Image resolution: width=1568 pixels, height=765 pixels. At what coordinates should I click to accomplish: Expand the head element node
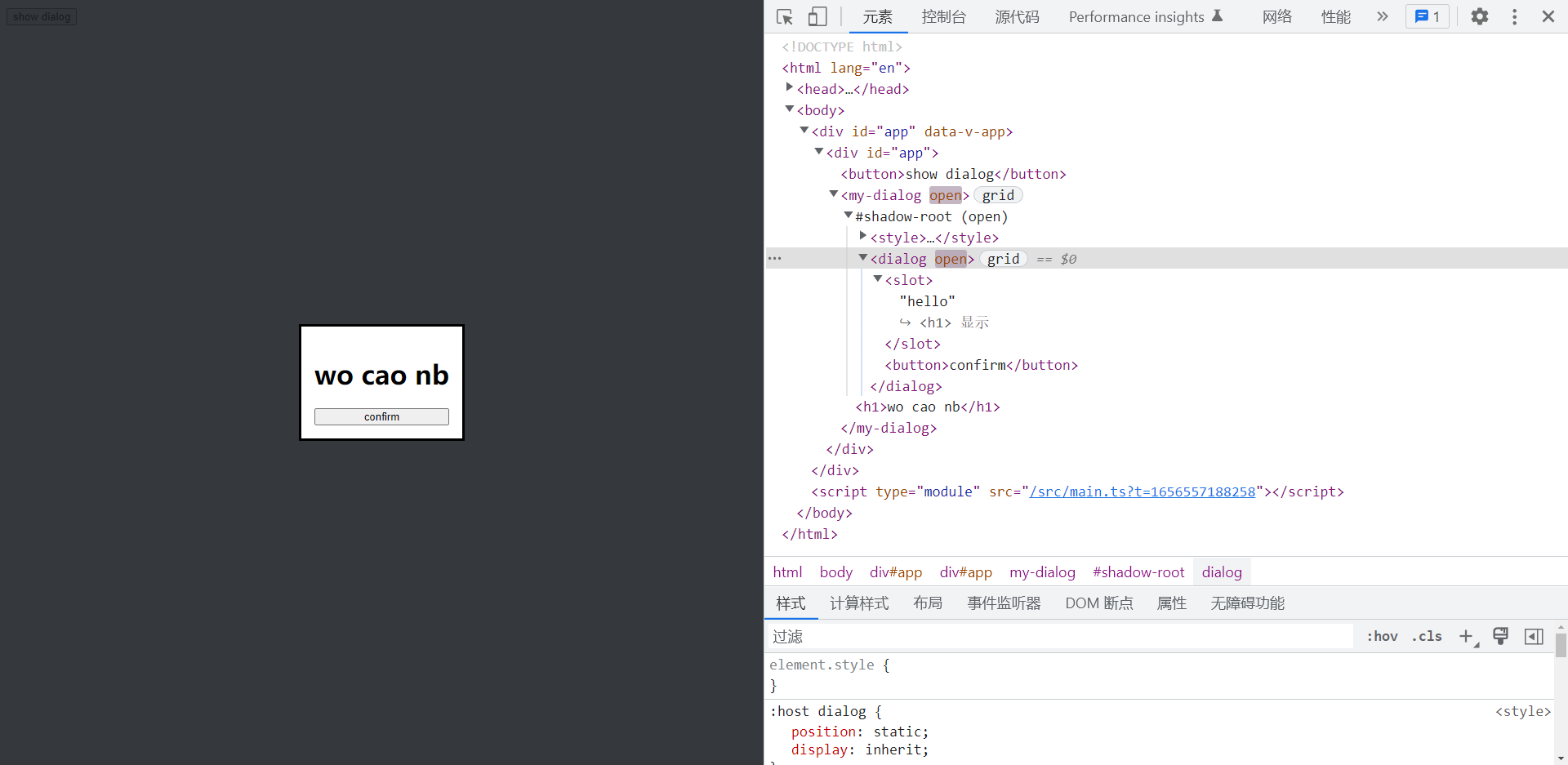tap(790, 87)
